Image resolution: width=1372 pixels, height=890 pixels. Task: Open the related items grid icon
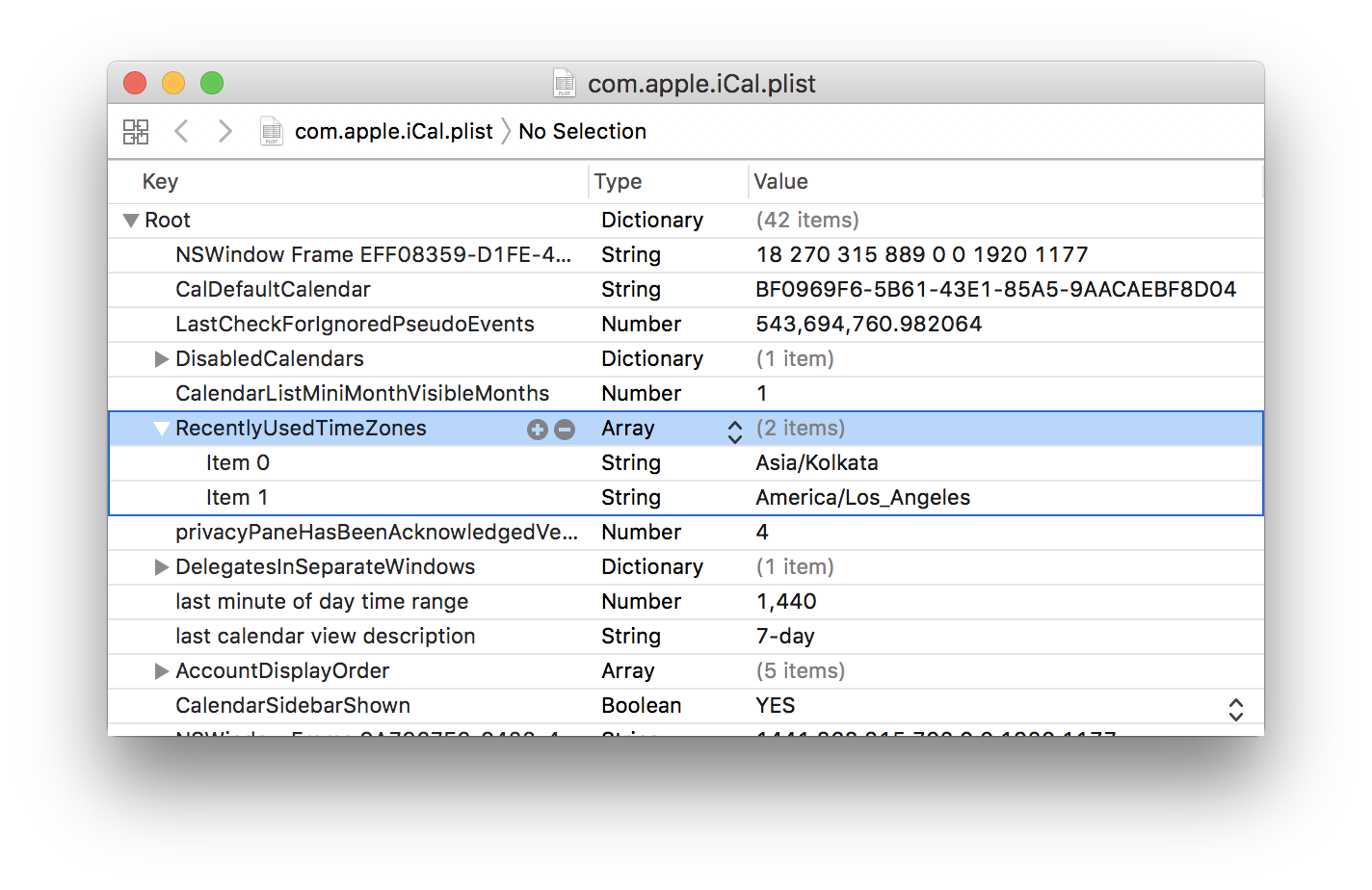click(136, 132)
